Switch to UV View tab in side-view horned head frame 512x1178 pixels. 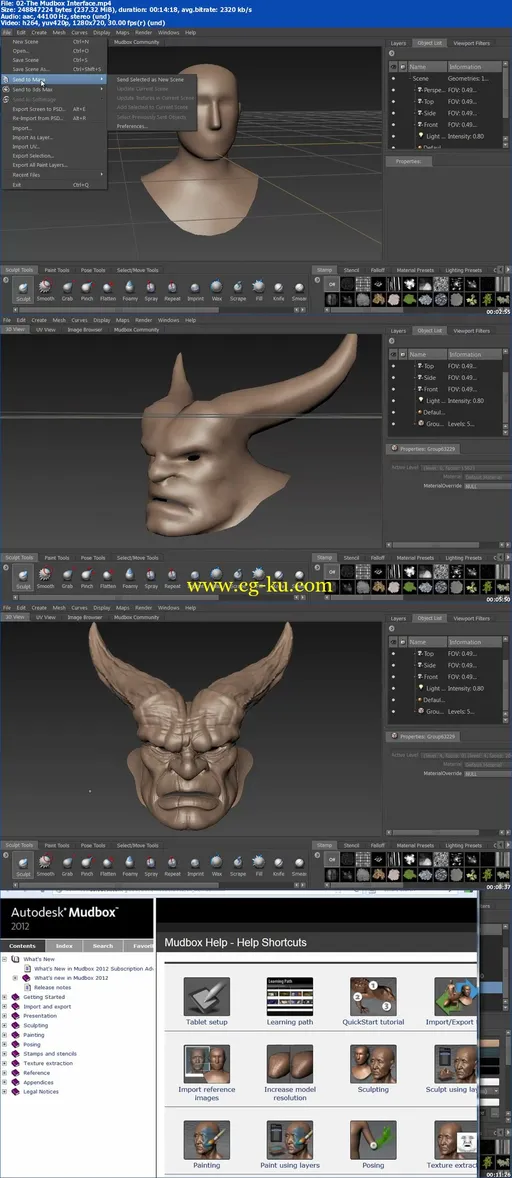46,329
